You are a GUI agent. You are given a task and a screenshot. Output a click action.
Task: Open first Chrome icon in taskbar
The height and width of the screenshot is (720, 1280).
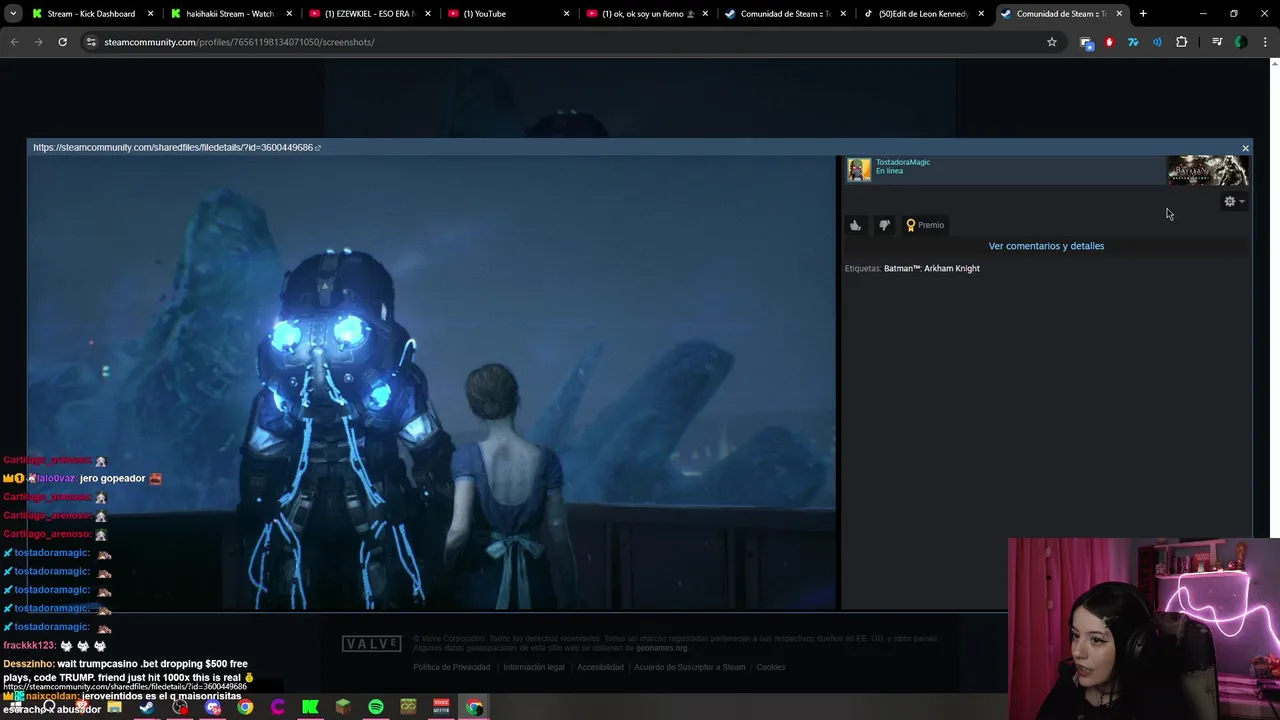pos(245,707)
